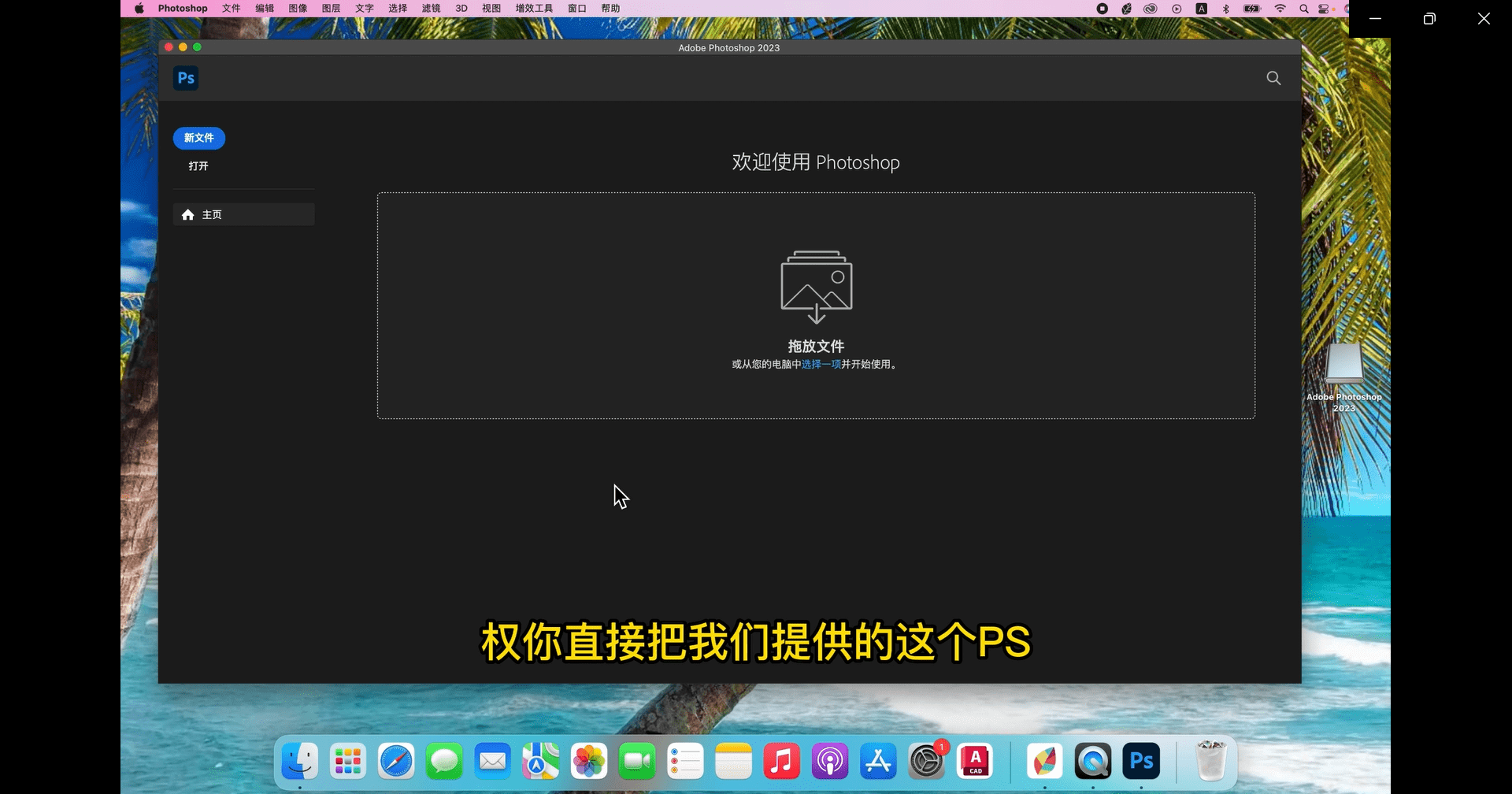Image resolution: width=1512 pixels, height=794 pixels.
Task: Open Maps from the Dock
Action: [541, 761]
